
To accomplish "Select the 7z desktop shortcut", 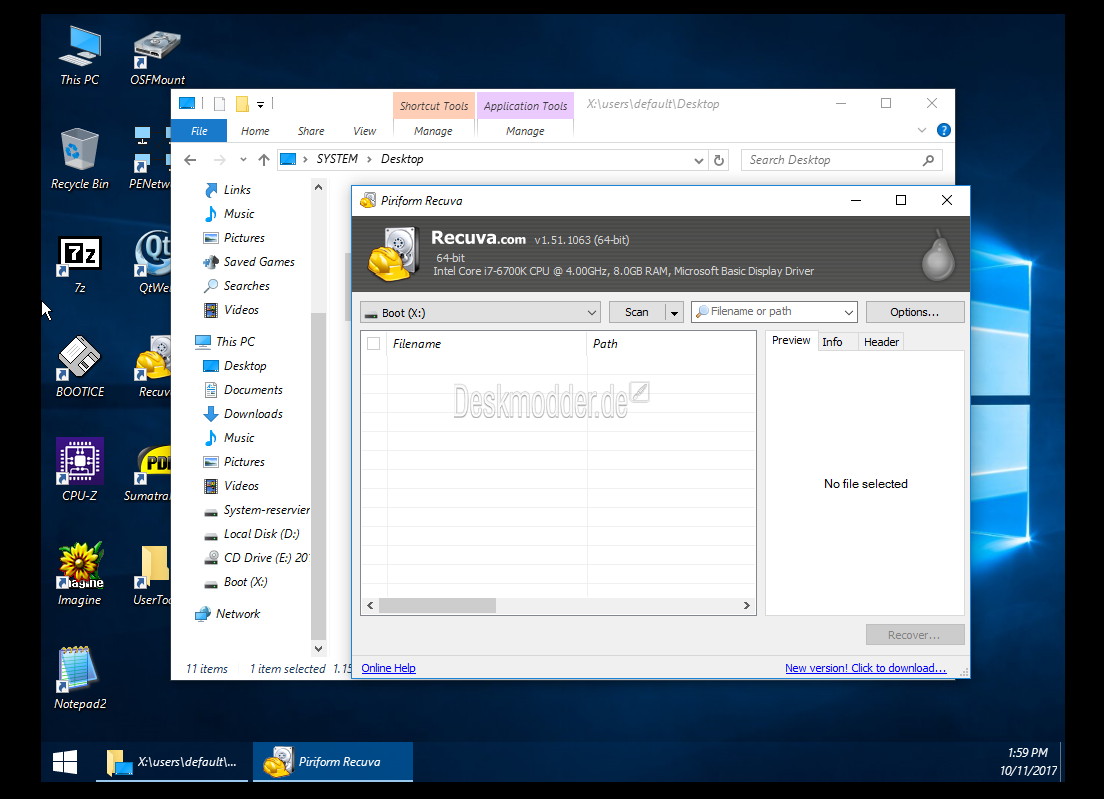I will point(80,264).
